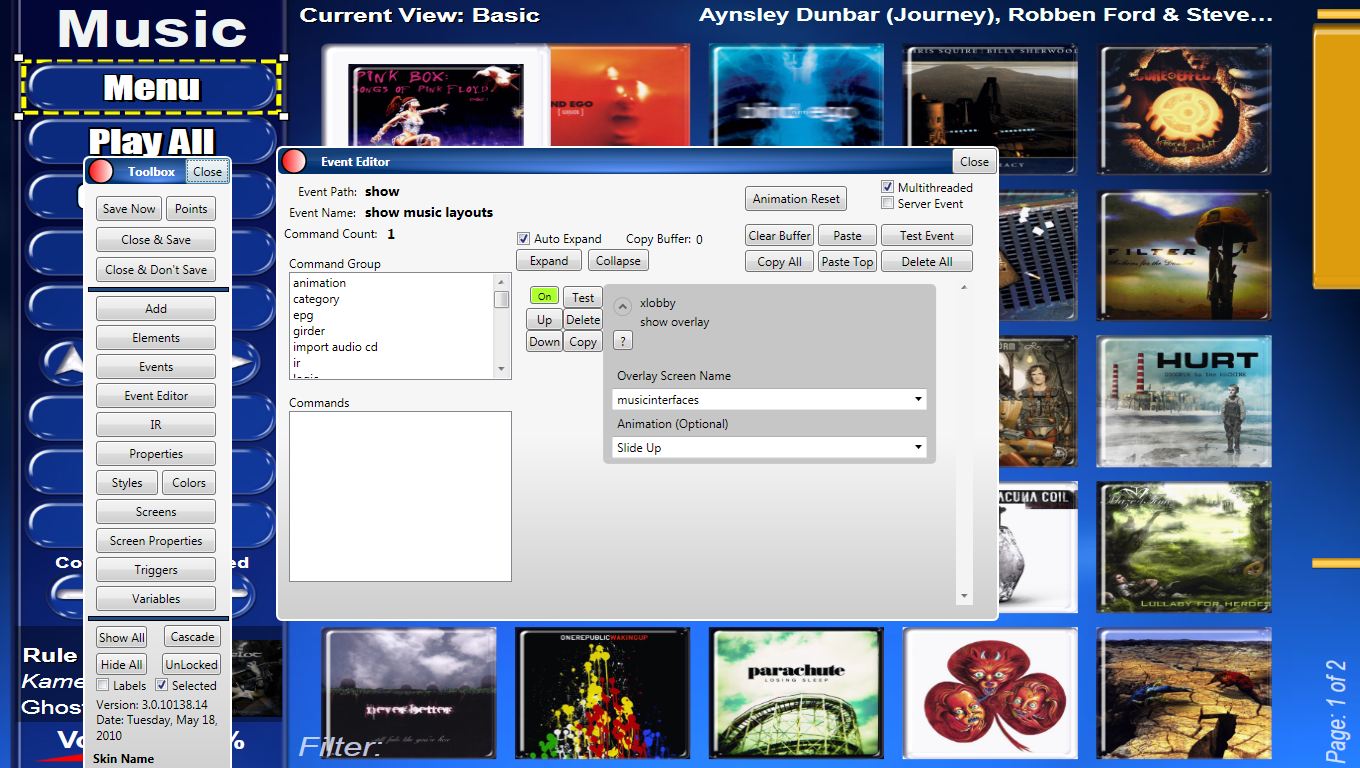Move the command Down in Event Editor
Screen dimensions: 1360x768
tap(544, 342)
